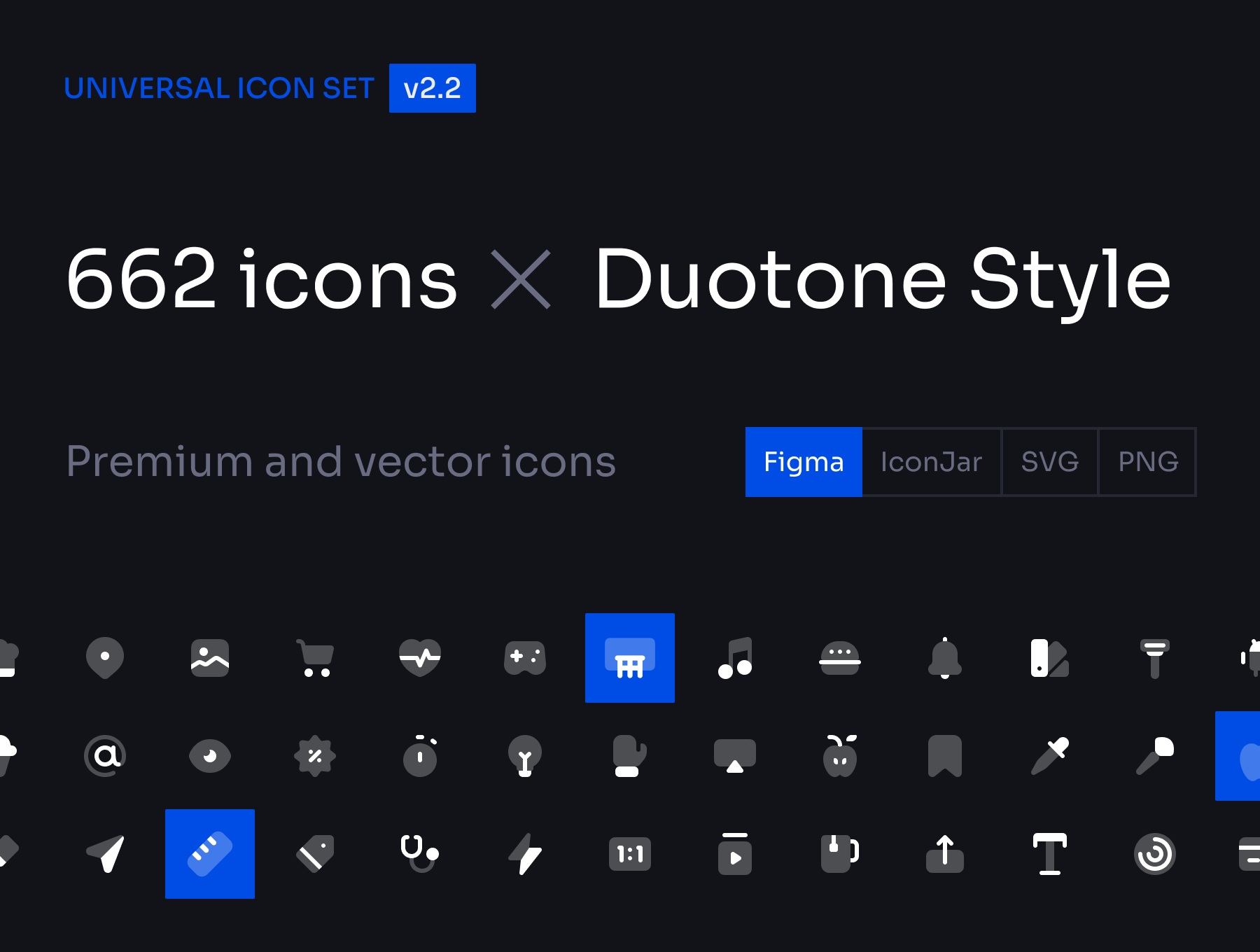Select the bookmark icon
Image resolution: width=1260 pixels, height=952 pixels.
tap(945, 756)
